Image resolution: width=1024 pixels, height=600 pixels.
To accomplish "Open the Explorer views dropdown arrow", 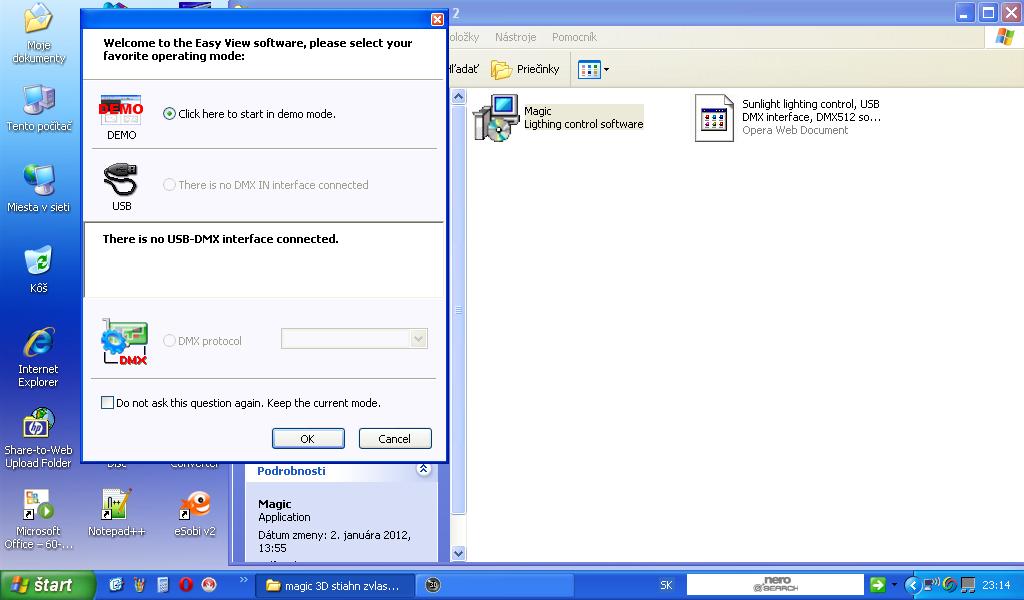I will click(x=606, y=70).
